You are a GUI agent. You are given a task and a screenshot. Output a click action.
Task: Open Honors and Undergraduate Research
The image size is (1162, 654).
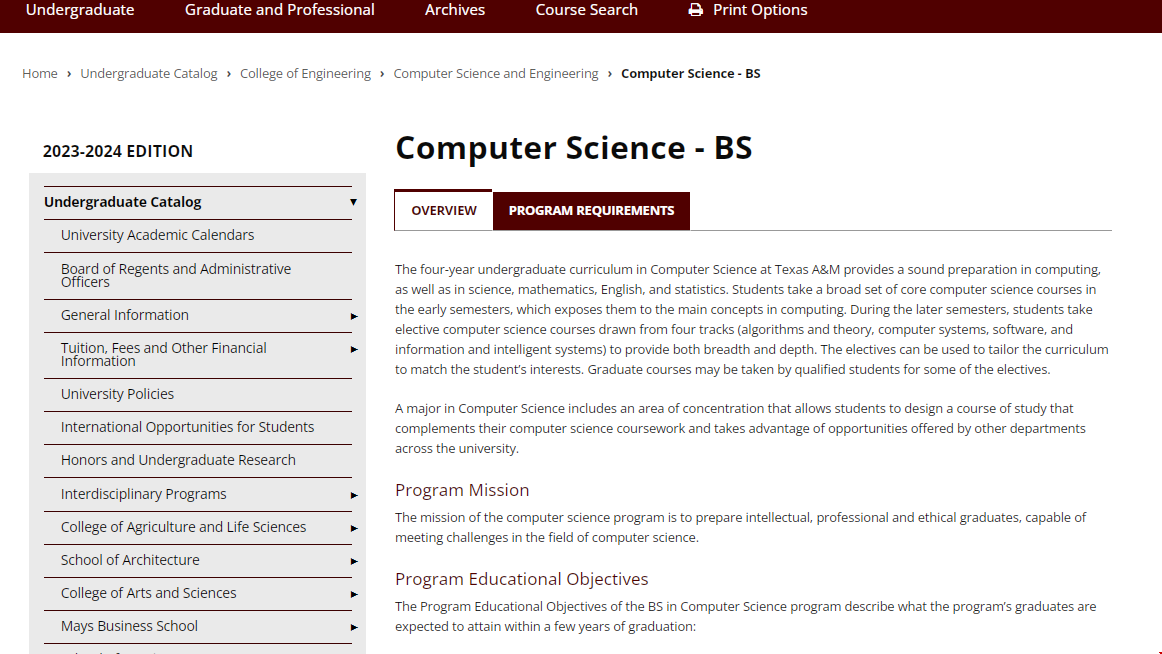(180, 459)
